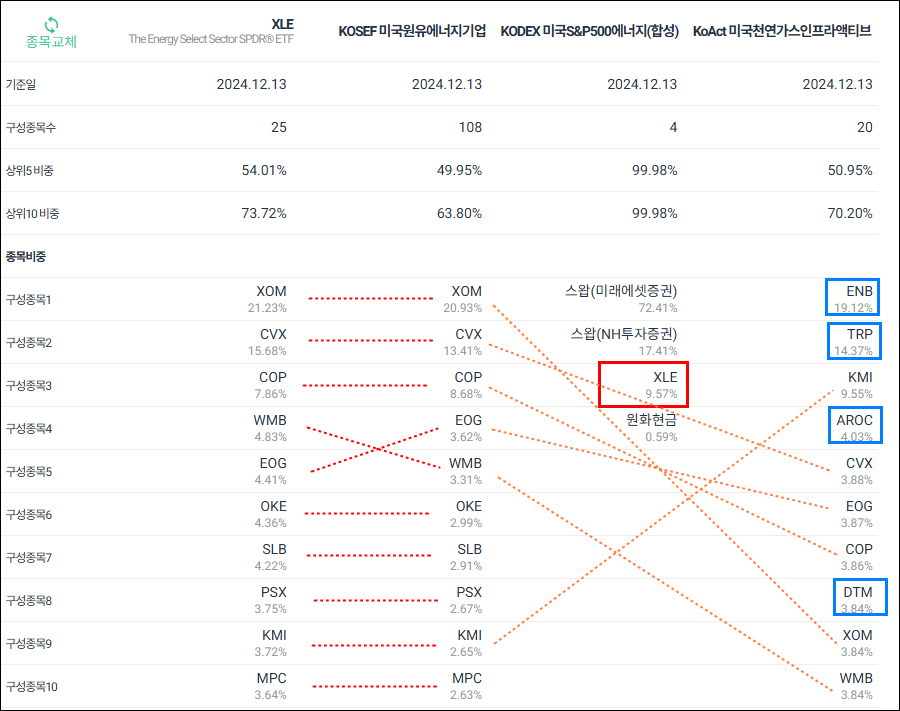Select WMB 3.31% holding
The width and height of the screenshot is (900, 711).
point(465,471)
